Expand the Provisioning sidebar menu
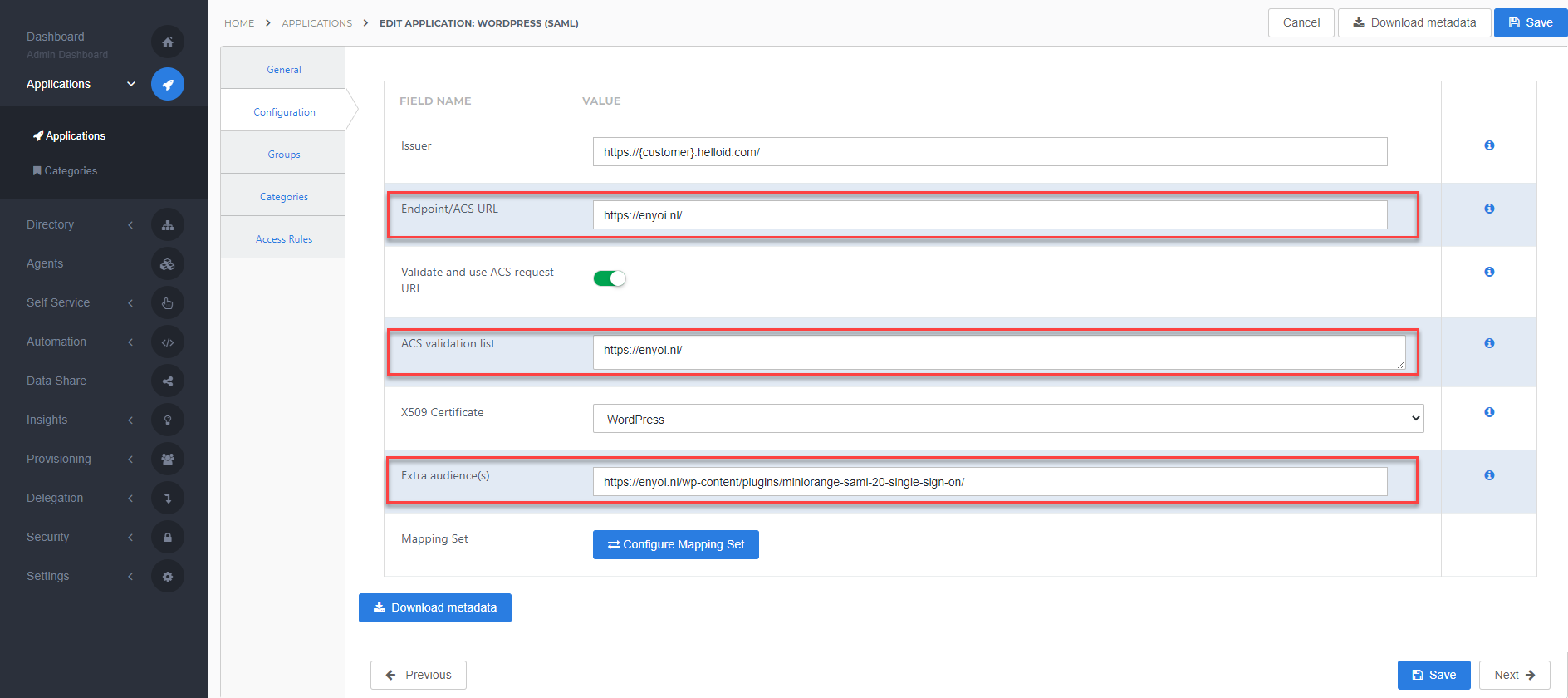1568x698 pixels. pyautogui.click(x=130, y=460)
